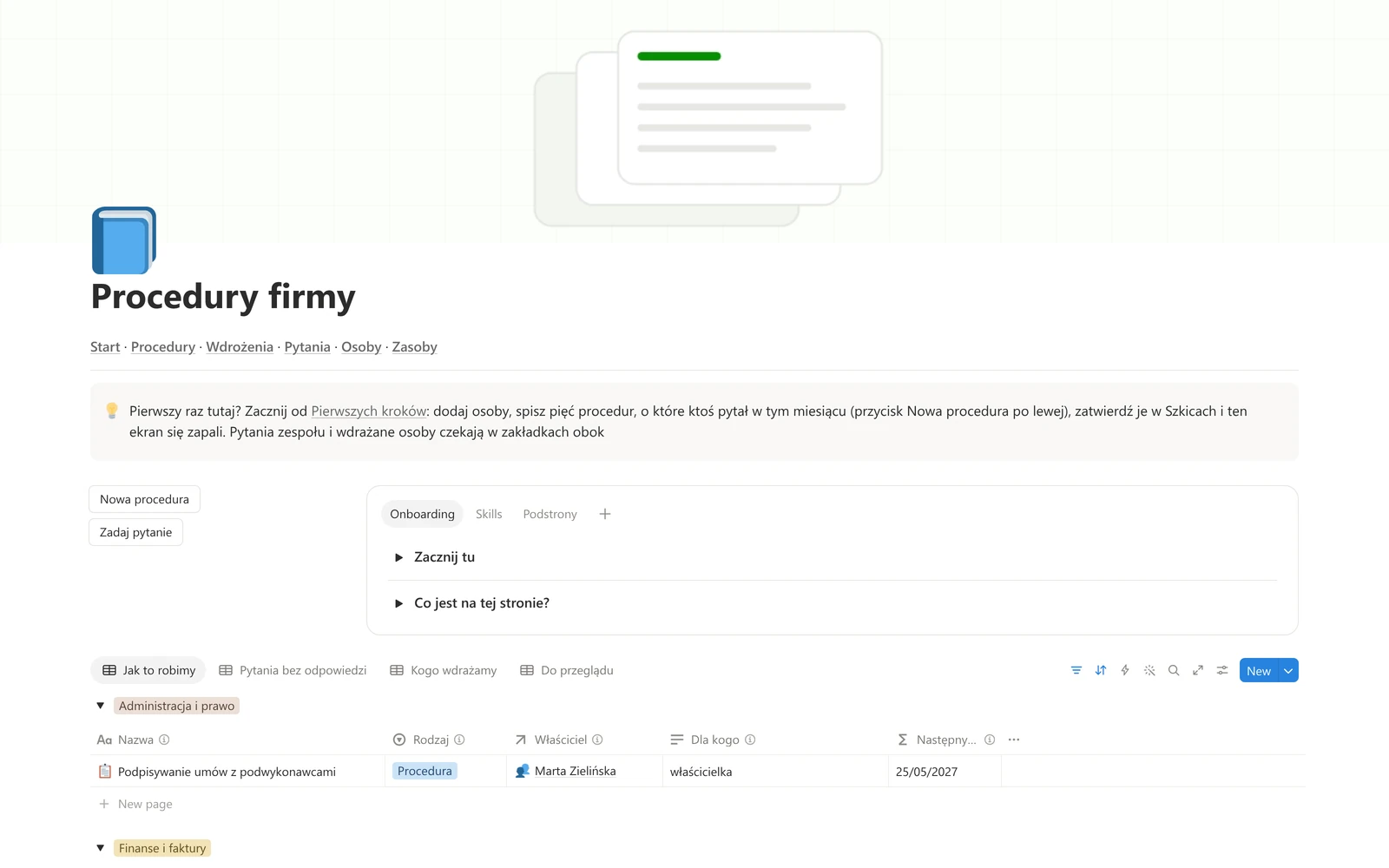This screenshot has width=1389, height=868.
Task: Expand the Co jest na tej stronie toggle
Action: 398,603
